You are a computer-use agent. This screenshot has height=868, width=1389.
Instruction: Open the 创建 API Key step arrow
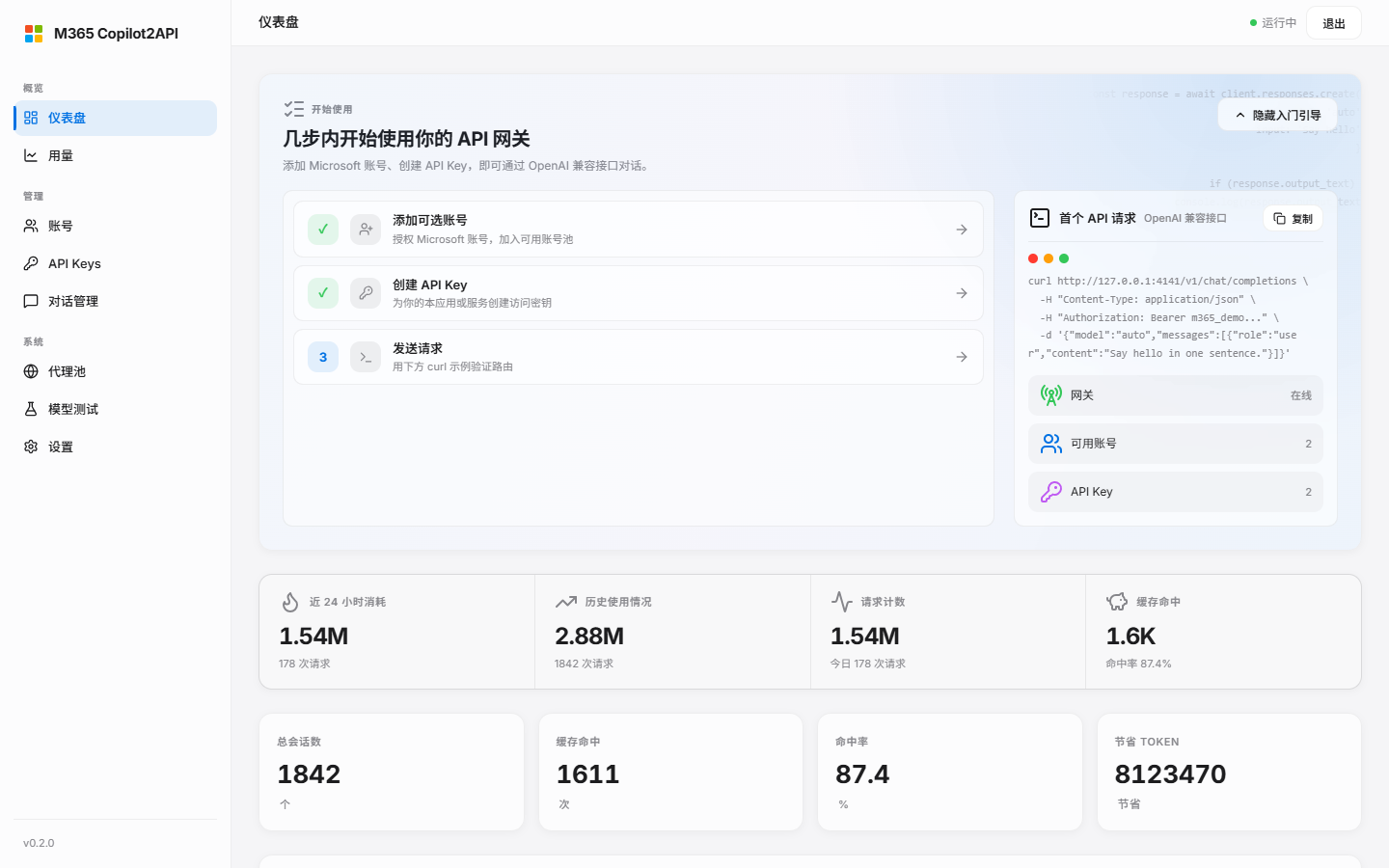pyautogui.click(x=962, y=293)
